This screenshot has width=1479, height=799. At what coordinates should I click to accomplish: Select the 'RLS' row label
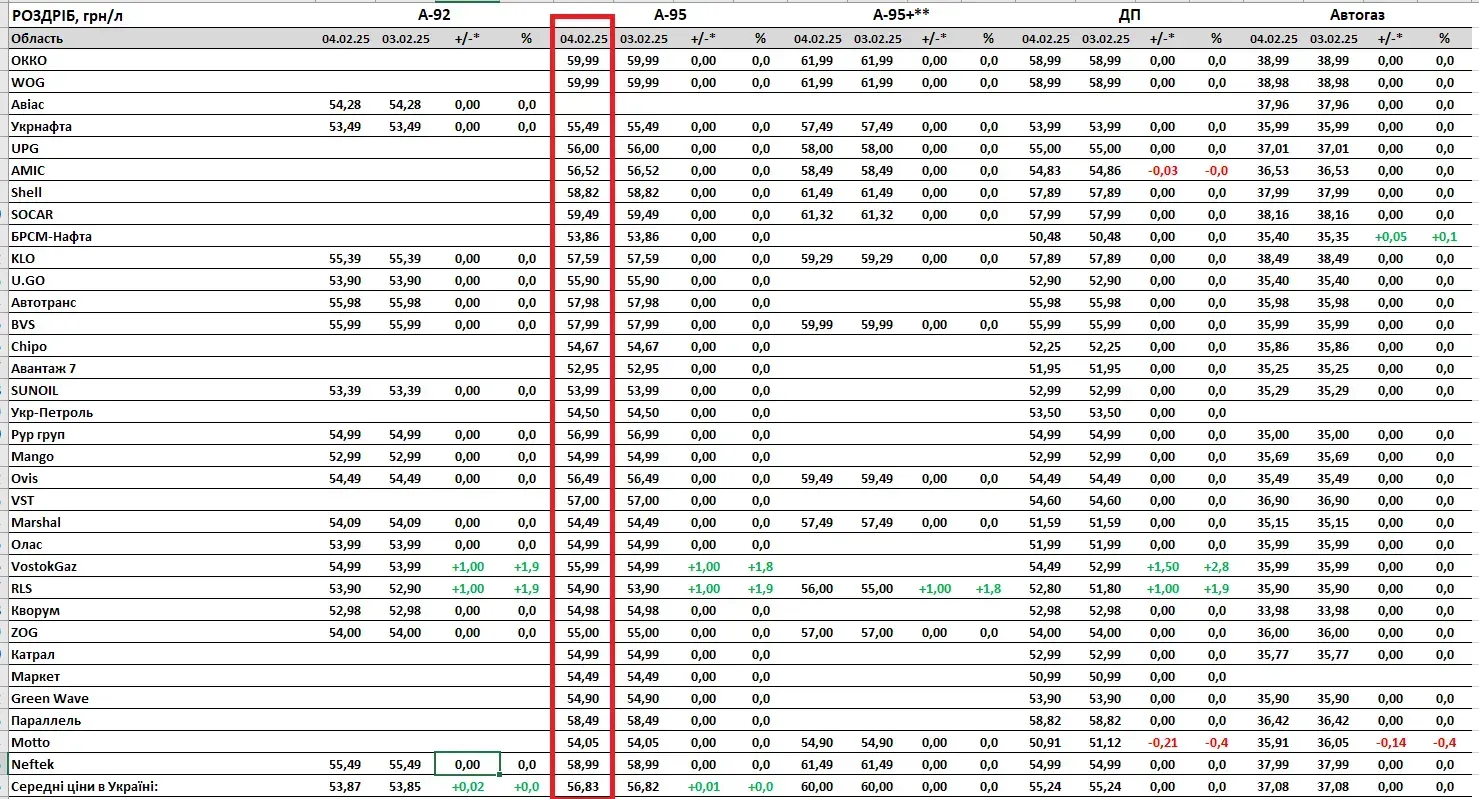[22, 588]
